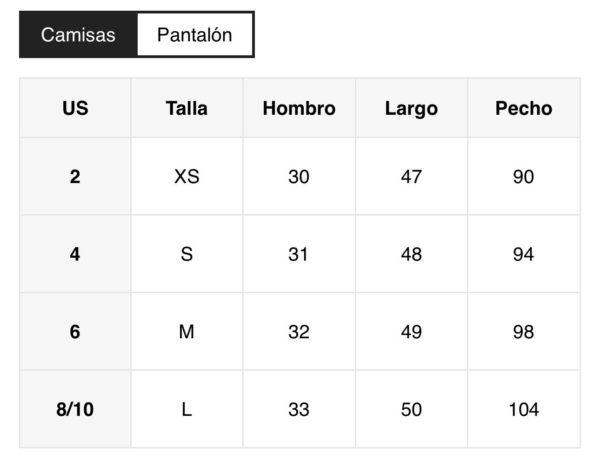
Task: Click the US column header
Action: (75, 108)
